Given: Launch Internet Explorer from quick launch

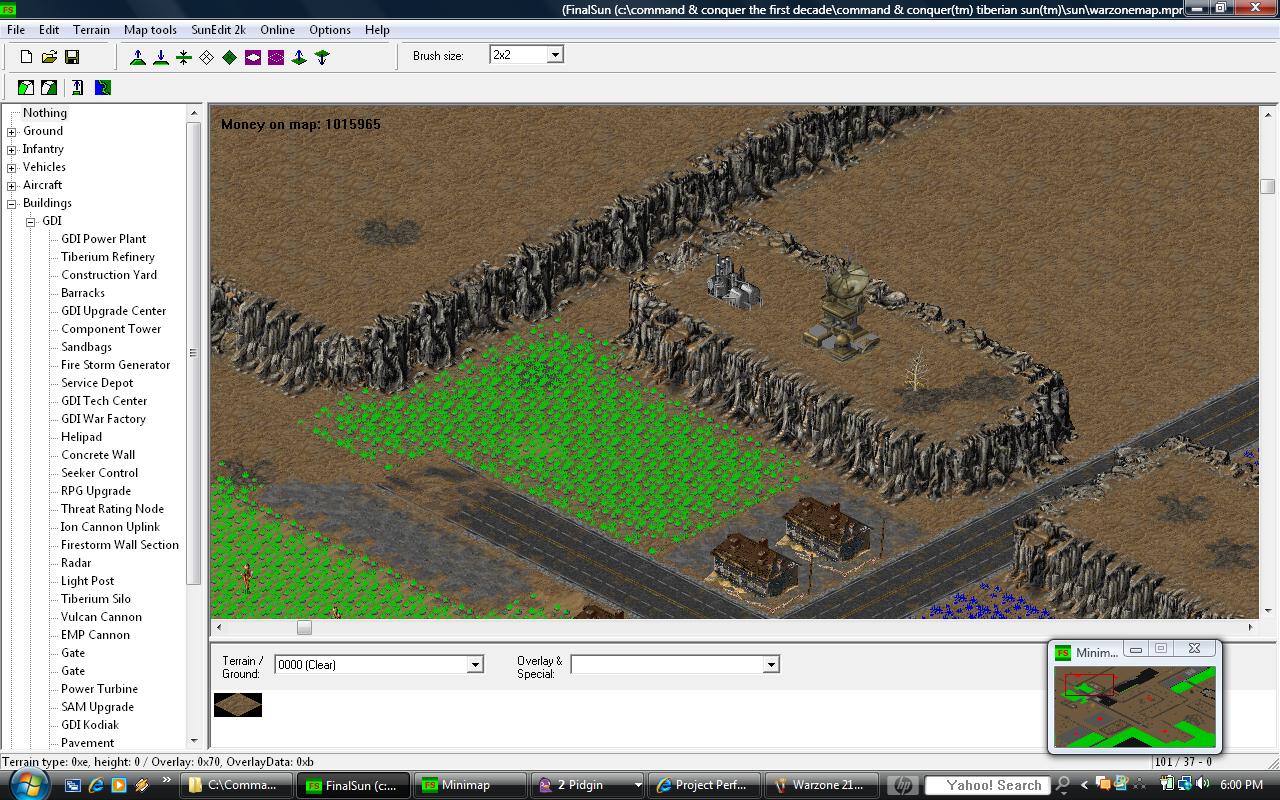Looking at the screenshot, I should pyautogui.click(x=96, y=785).
